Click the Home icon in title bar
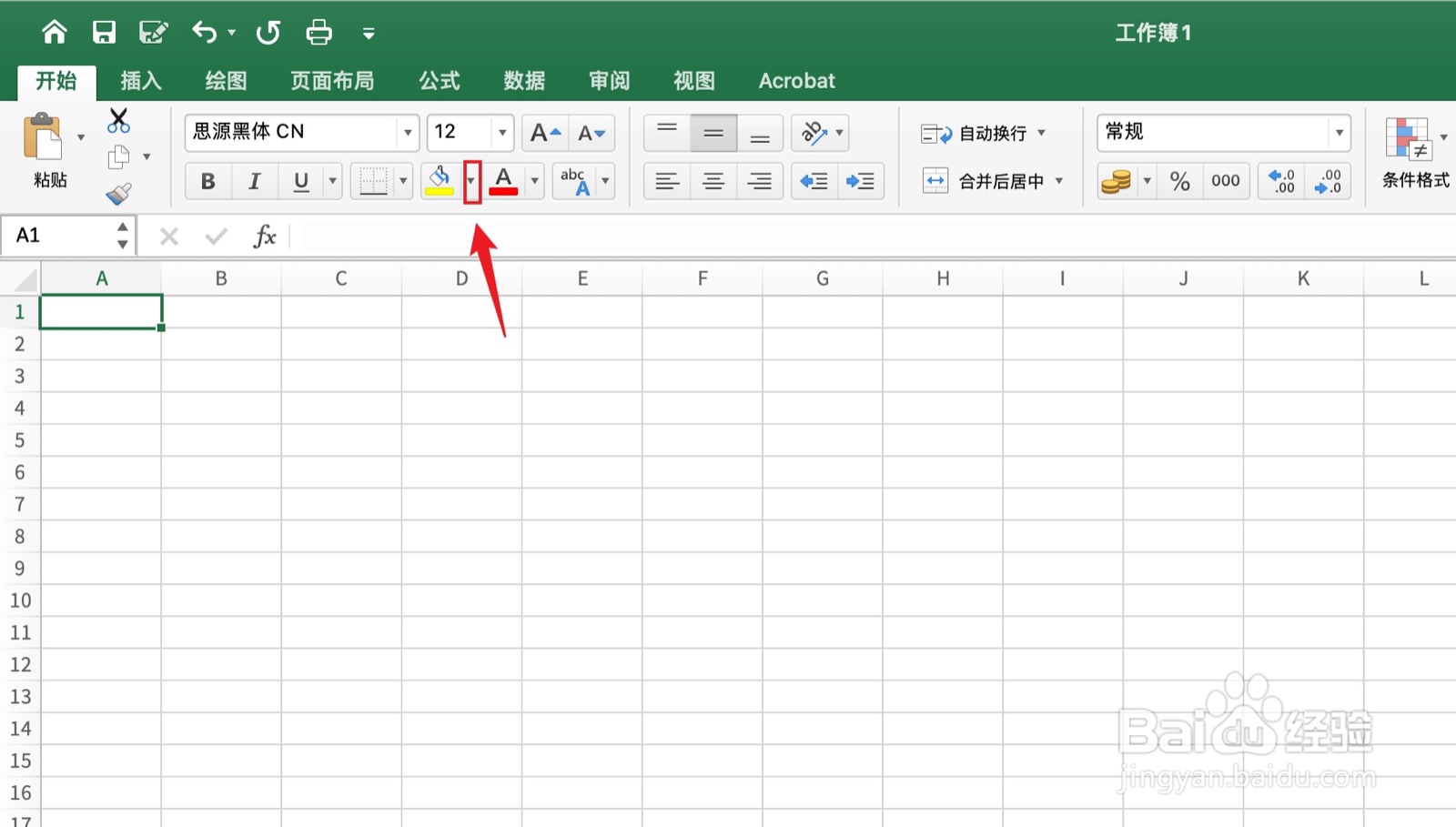Image resolution: width=1456 pixels, height=827 pixels. 55,33
